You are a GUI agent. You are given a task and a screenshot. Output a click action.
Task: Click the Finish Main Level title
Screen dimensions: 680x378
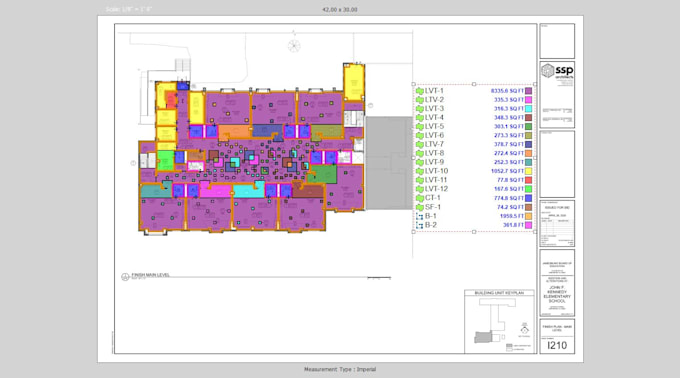[x=150, y=275]
